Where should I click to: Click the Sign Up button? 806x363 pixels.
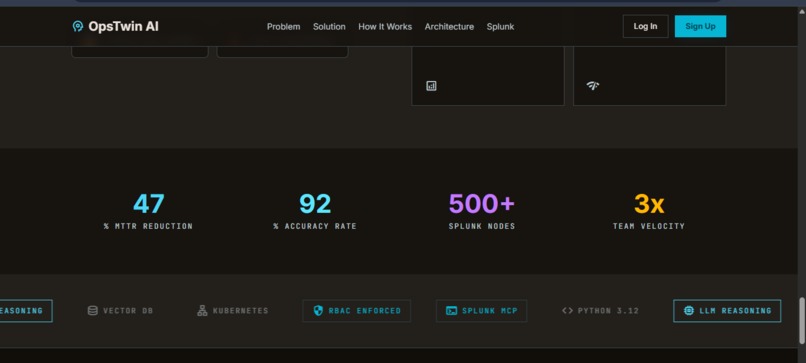click(700, 26)
